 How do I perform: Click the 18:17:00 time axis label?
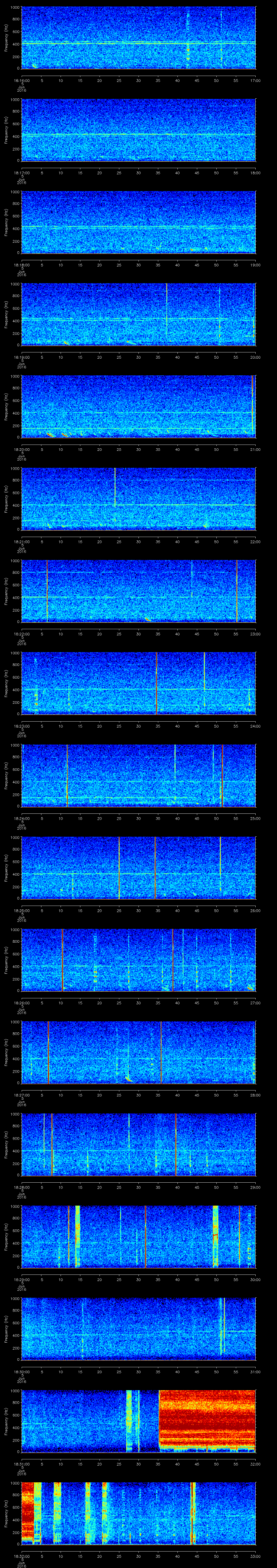coord(21,173)
